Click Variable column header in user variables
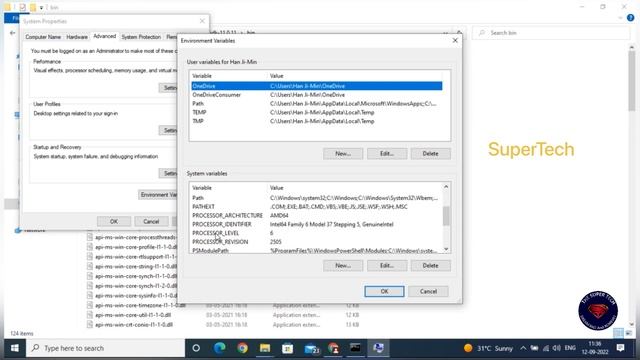This screenshot has height=360, width=640. tap(229, 76)
